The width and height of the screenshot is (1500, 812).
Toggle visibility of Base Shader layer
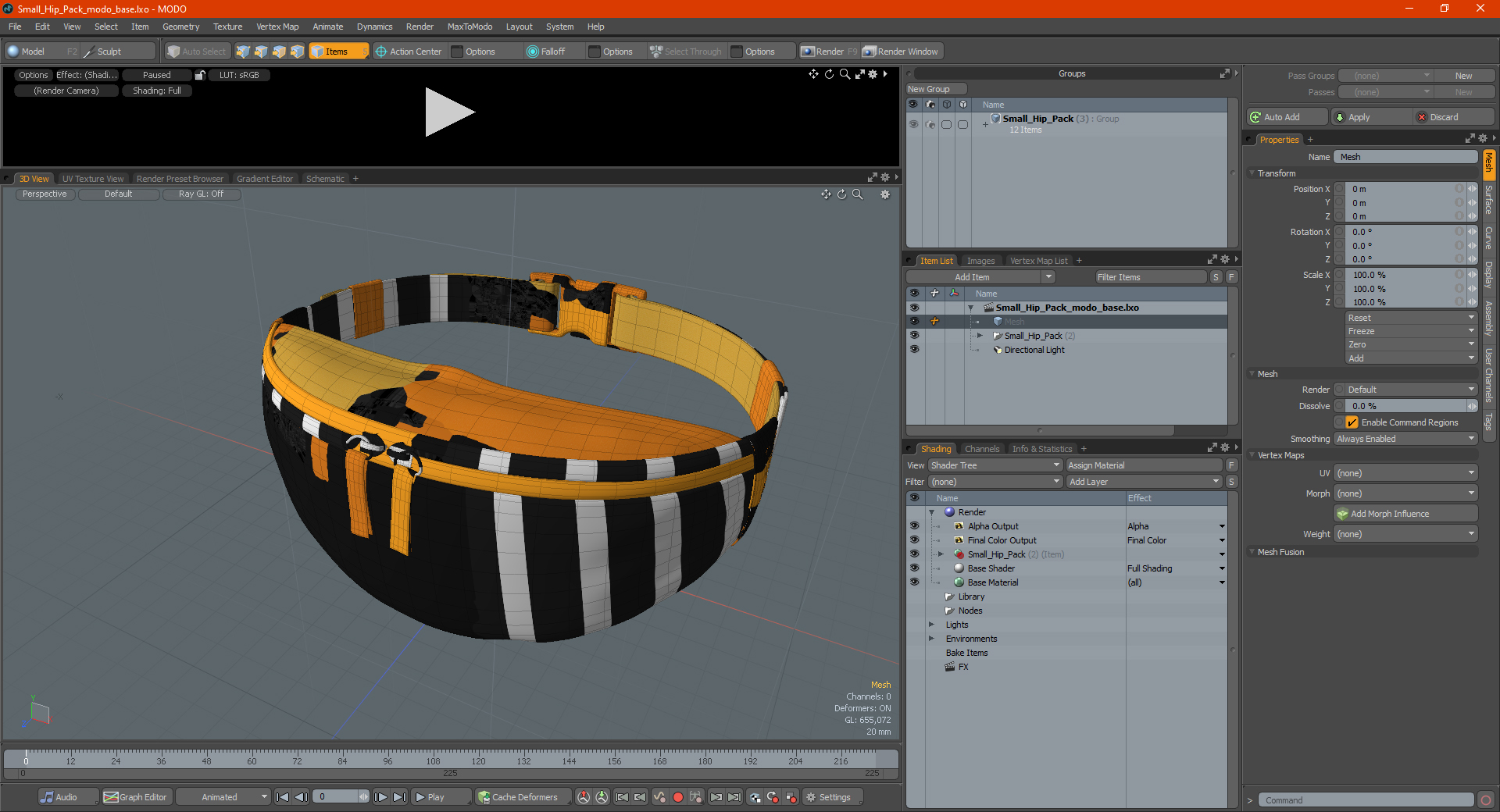pos(914,568)
